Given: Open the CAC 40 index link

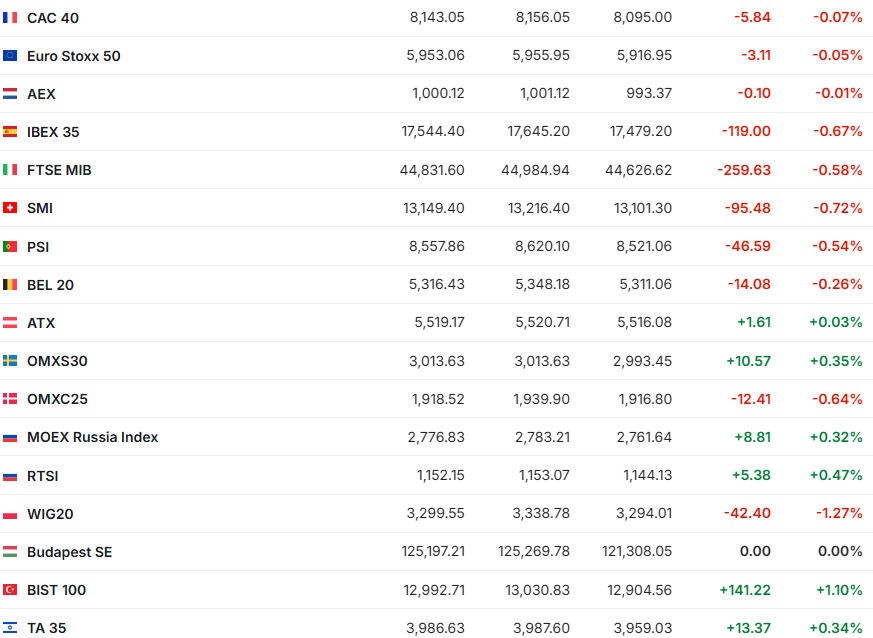Looking at the screenshot, I should 53,18.
